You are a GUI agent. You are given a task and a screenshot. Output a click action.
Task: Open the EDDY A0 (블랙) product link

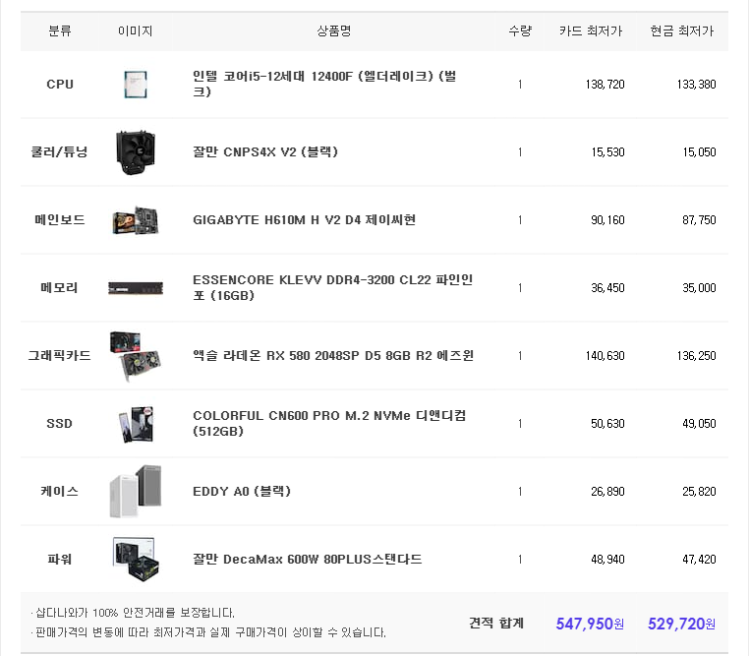click(242, 491)
